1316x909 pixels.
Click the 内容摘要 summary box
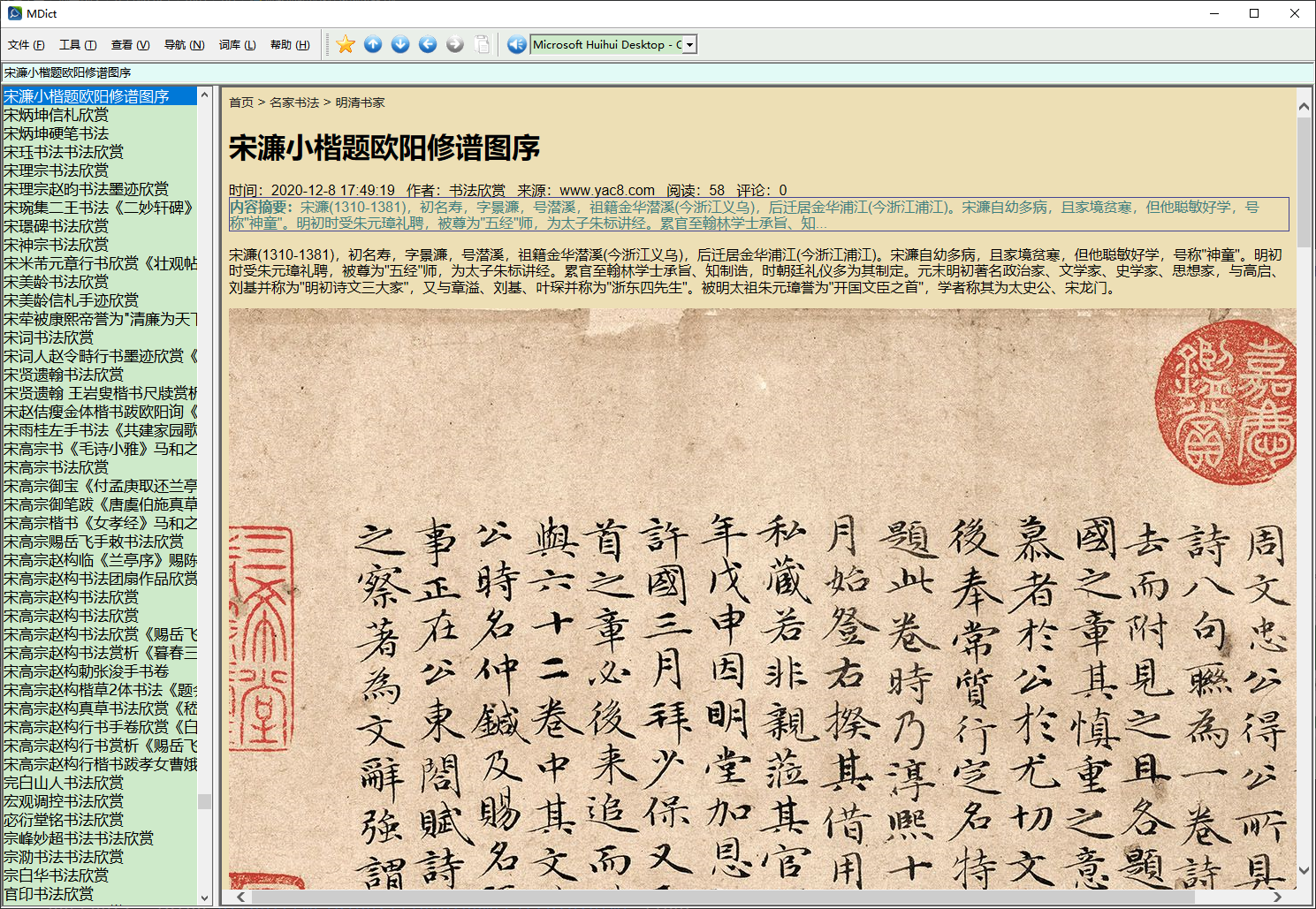coord(758,215)
